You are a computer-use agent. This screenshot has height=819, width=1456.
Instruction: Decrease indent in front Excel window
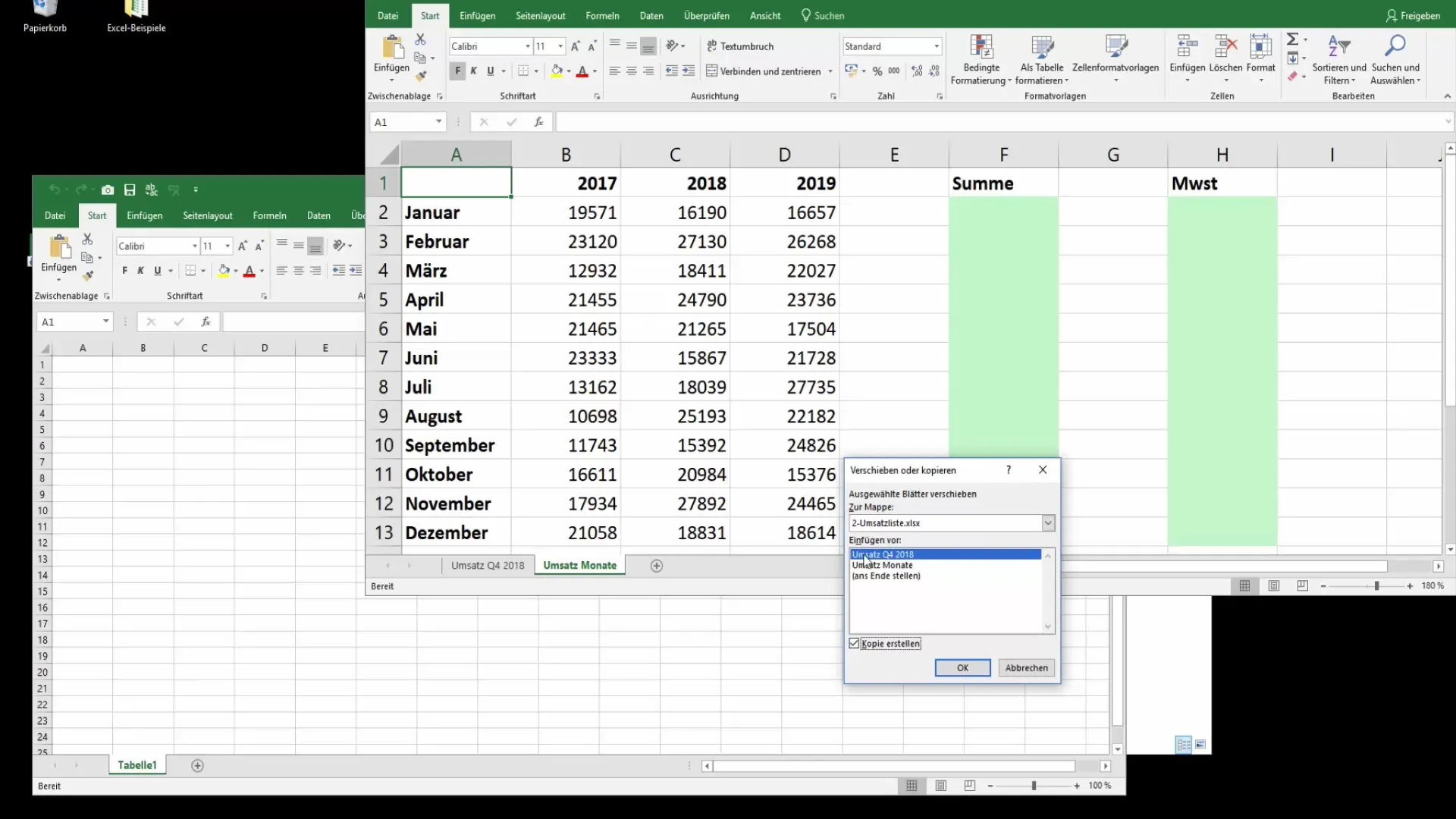(672, 71)
